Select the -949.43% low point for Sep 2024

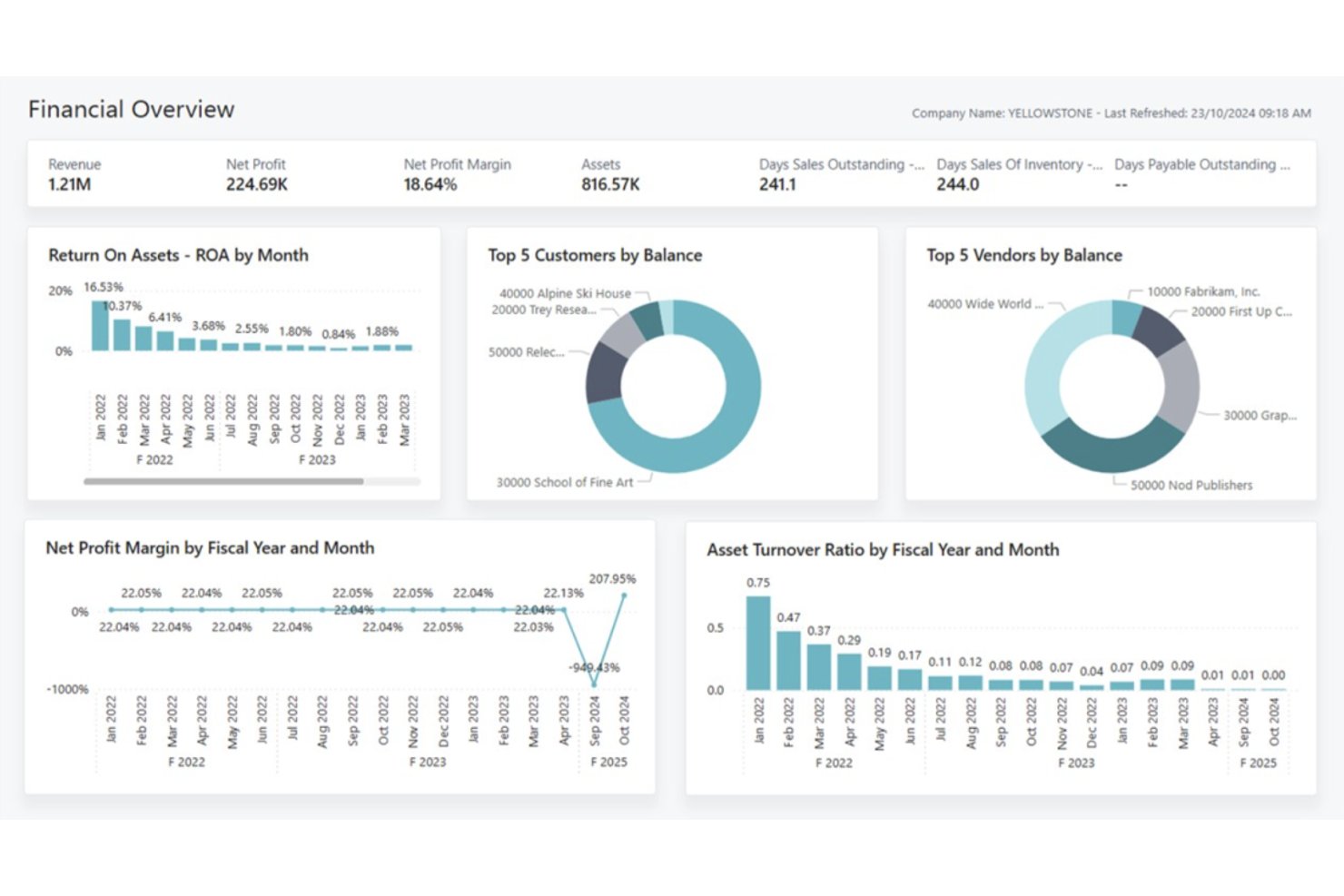(594, 684)
